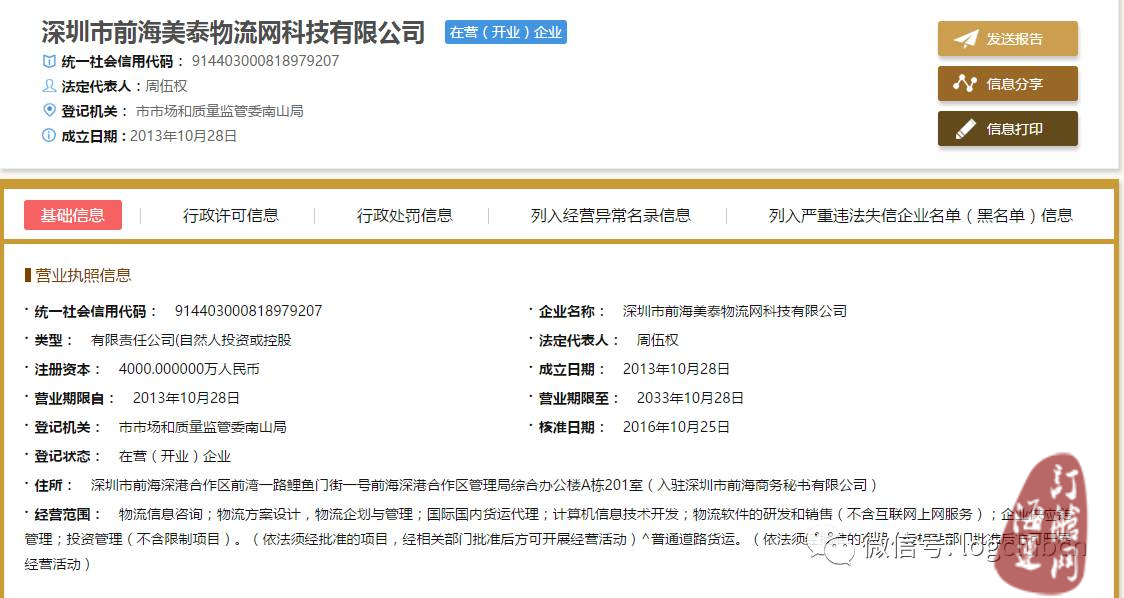The width and height of the screenshot is (1124, 598).
Task: Click the paper plane icon on 发送报告
Action: (966, 39)
